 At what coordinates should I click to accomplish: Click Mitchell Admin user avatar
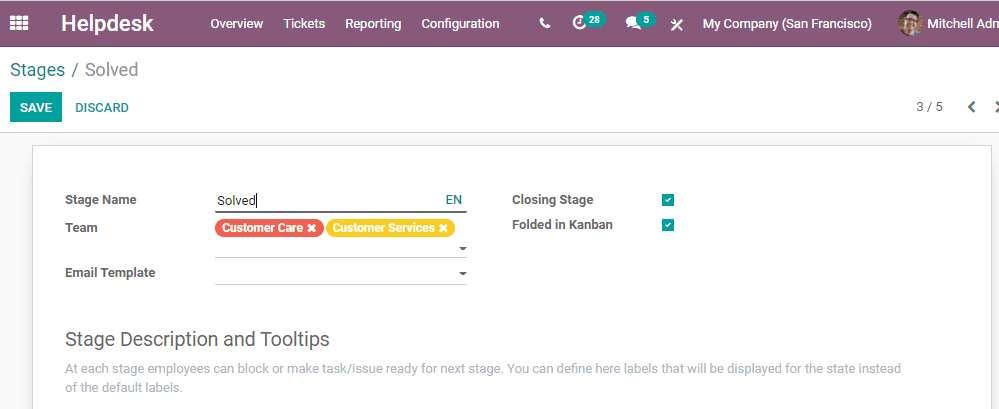[910, 24]
